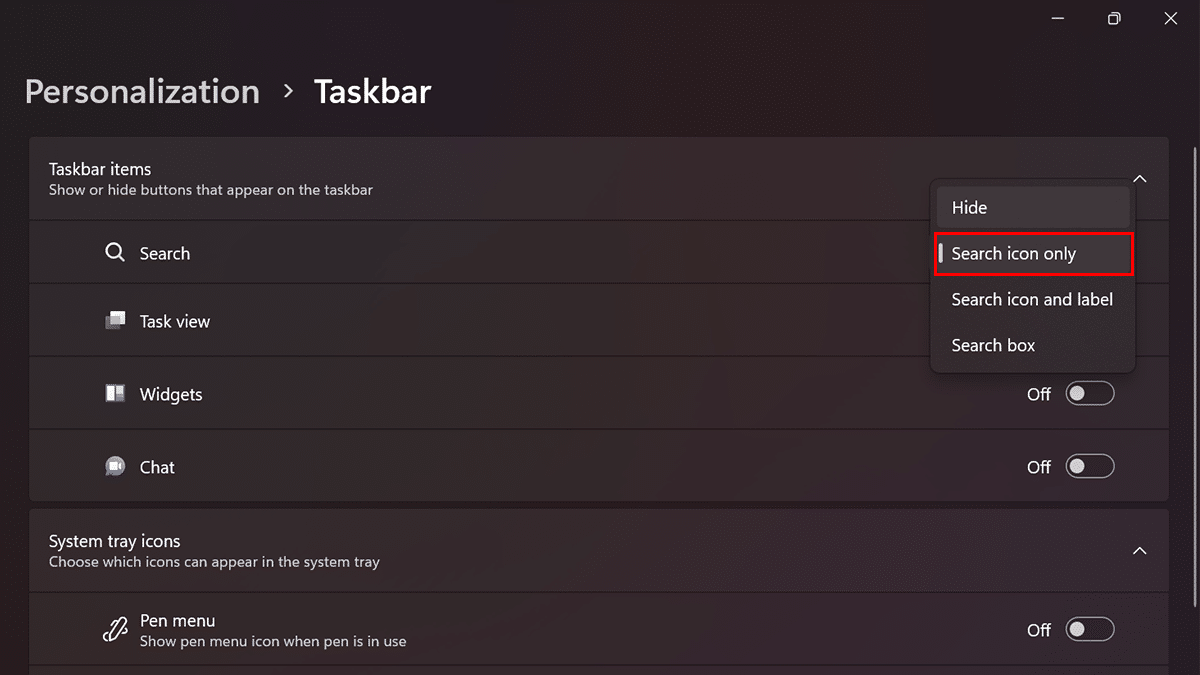Enable the Chat toggle switch
Image resolution: width=1200 pixels, height=675 pixels.
tap(1089, 467)
